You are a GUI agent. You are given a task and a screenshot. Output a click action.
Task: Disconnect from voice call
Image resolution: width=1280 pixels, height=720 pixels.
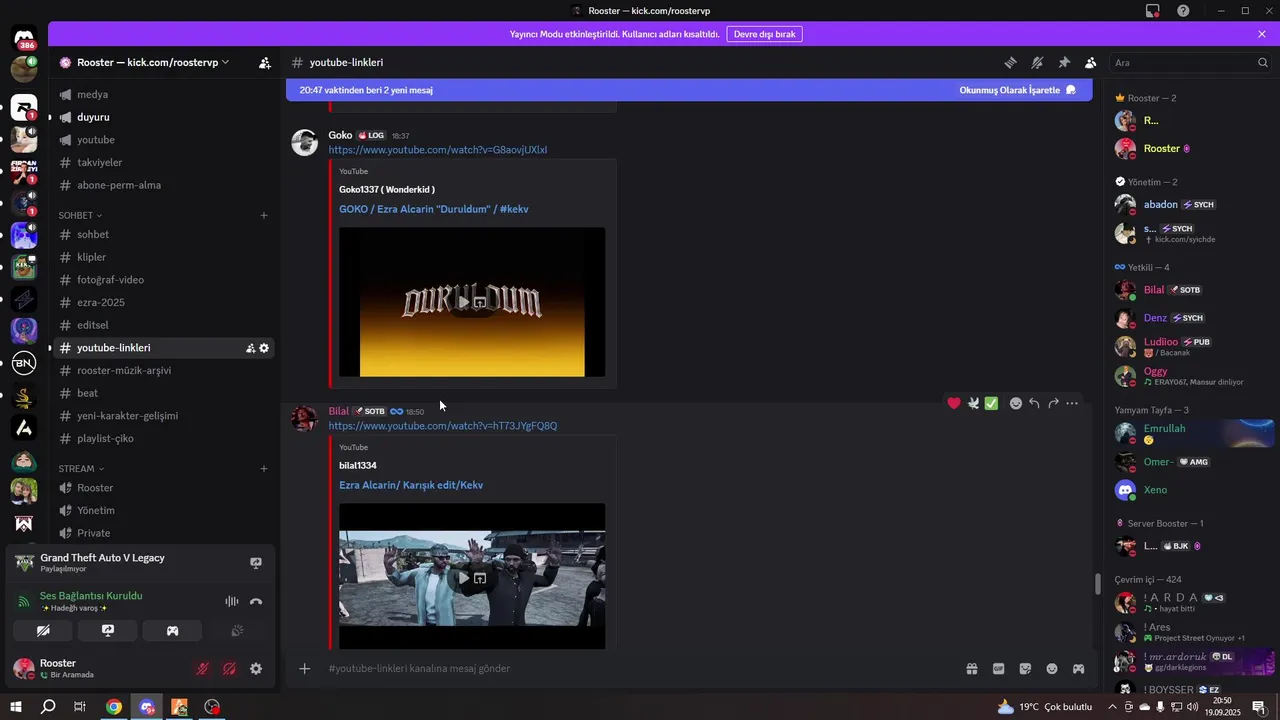coord(256,601)
